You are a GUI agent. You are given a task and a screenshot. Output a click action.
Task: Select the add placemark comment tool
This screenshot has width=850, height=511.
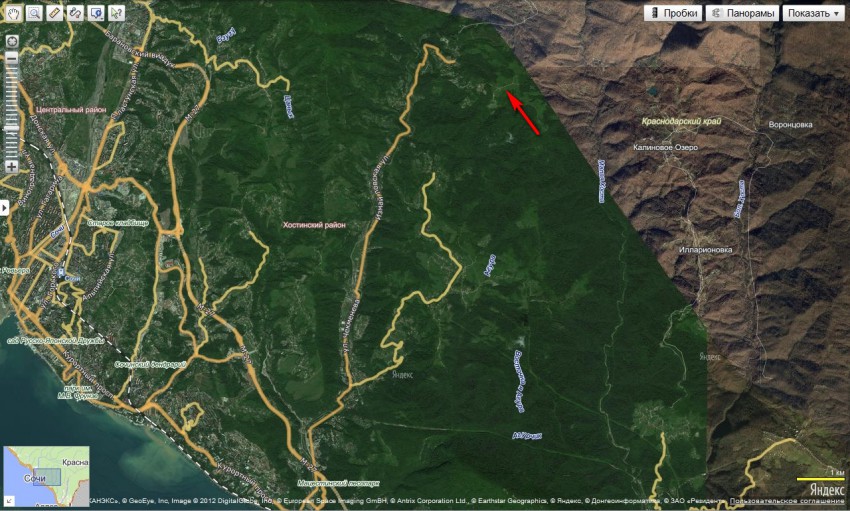96,13
